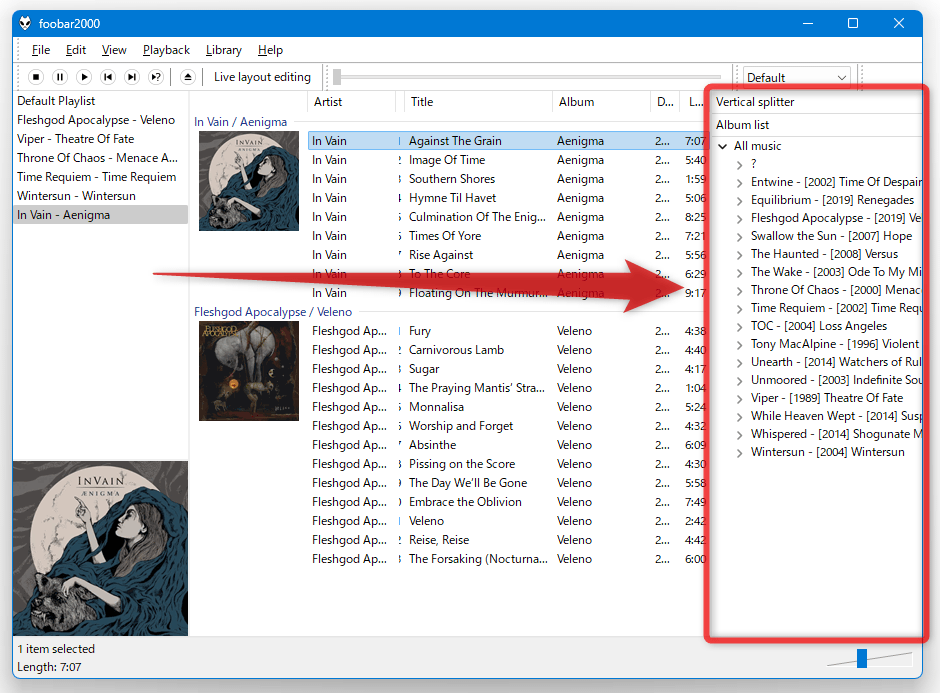Viewport: 940px width, 693px height.
Task: Select track Hymne Til Havet
Action: point(507,198)
